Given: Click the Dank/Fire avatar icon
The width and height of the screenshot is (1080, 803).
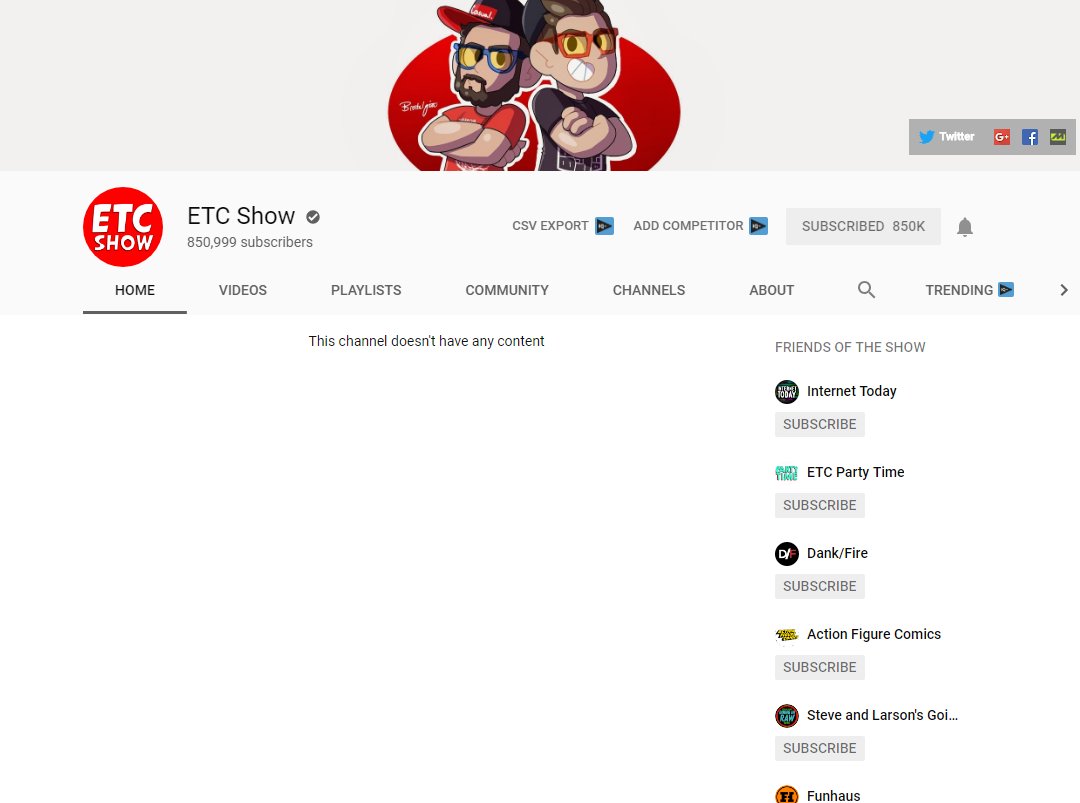Looking at the screenshot, I should click(787, 554).
